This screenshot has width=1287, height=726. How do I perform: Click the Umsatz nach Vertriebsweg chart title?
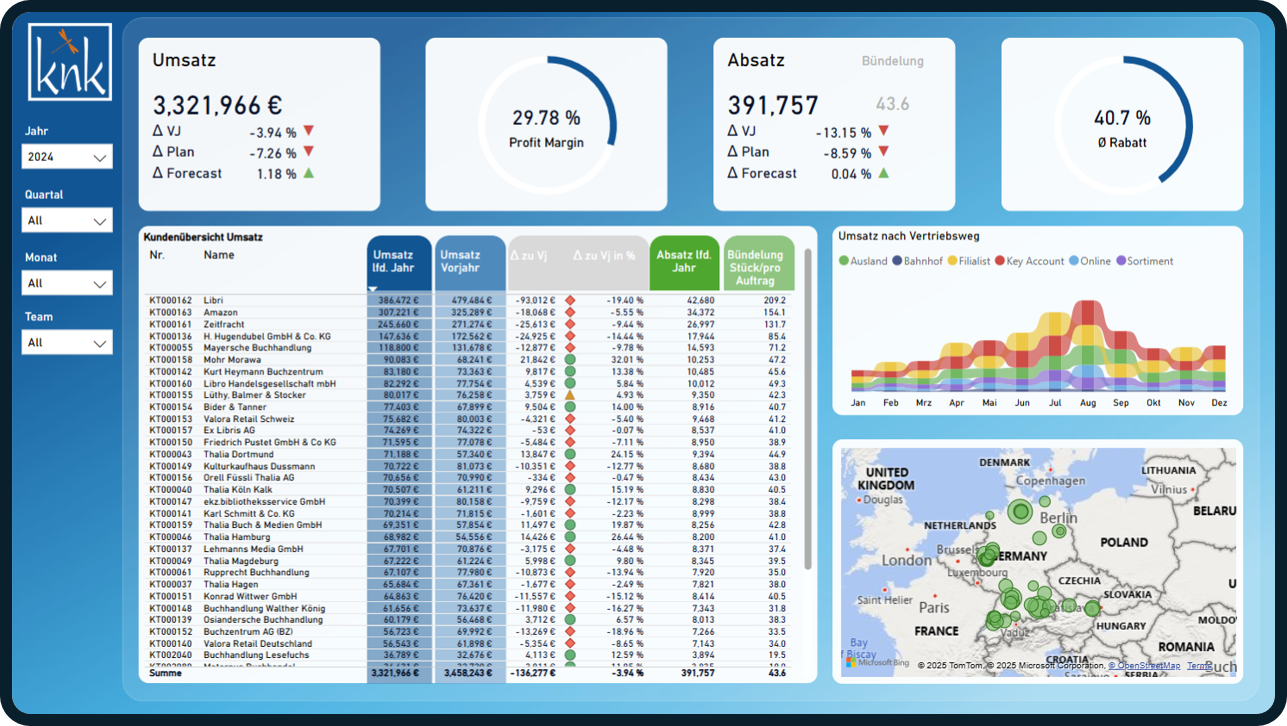coord(909,236)
